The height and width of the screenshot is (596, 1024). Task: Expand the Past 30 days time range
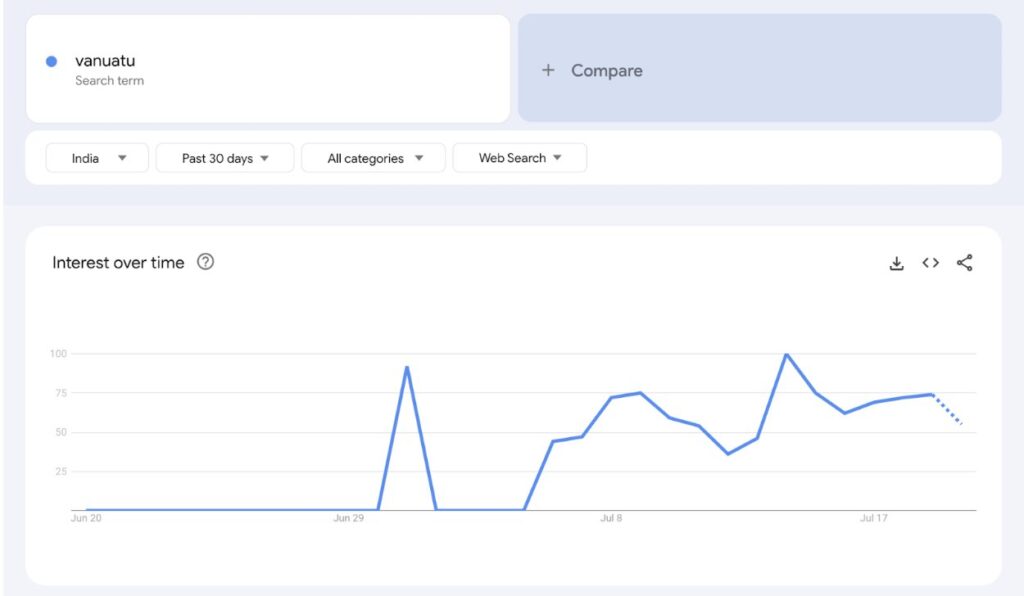tap(225, 158)
